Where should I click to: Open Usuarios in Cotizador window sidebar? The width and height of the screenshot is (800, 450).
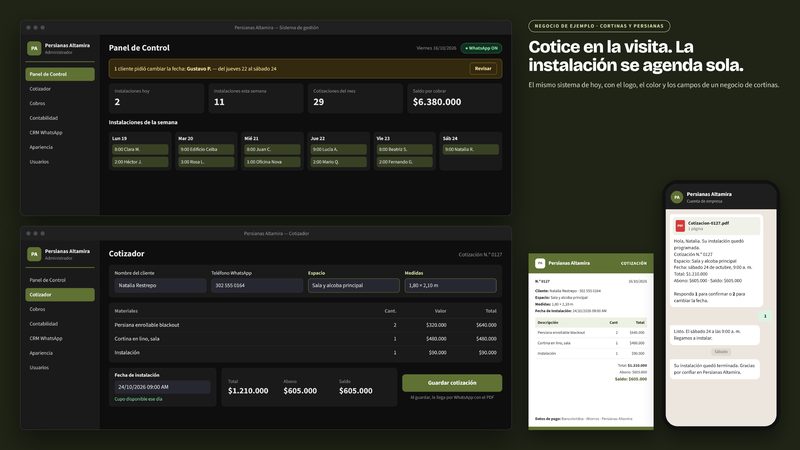pyautogui.click(x=60, y=367)
